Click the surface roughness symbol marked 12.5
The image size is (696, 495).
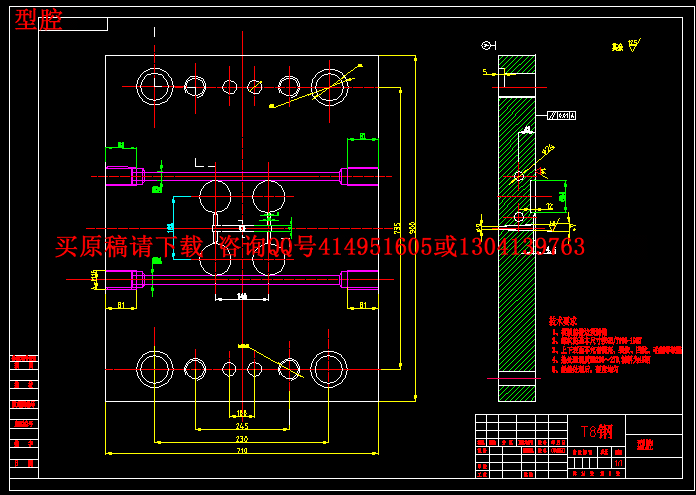634,45
